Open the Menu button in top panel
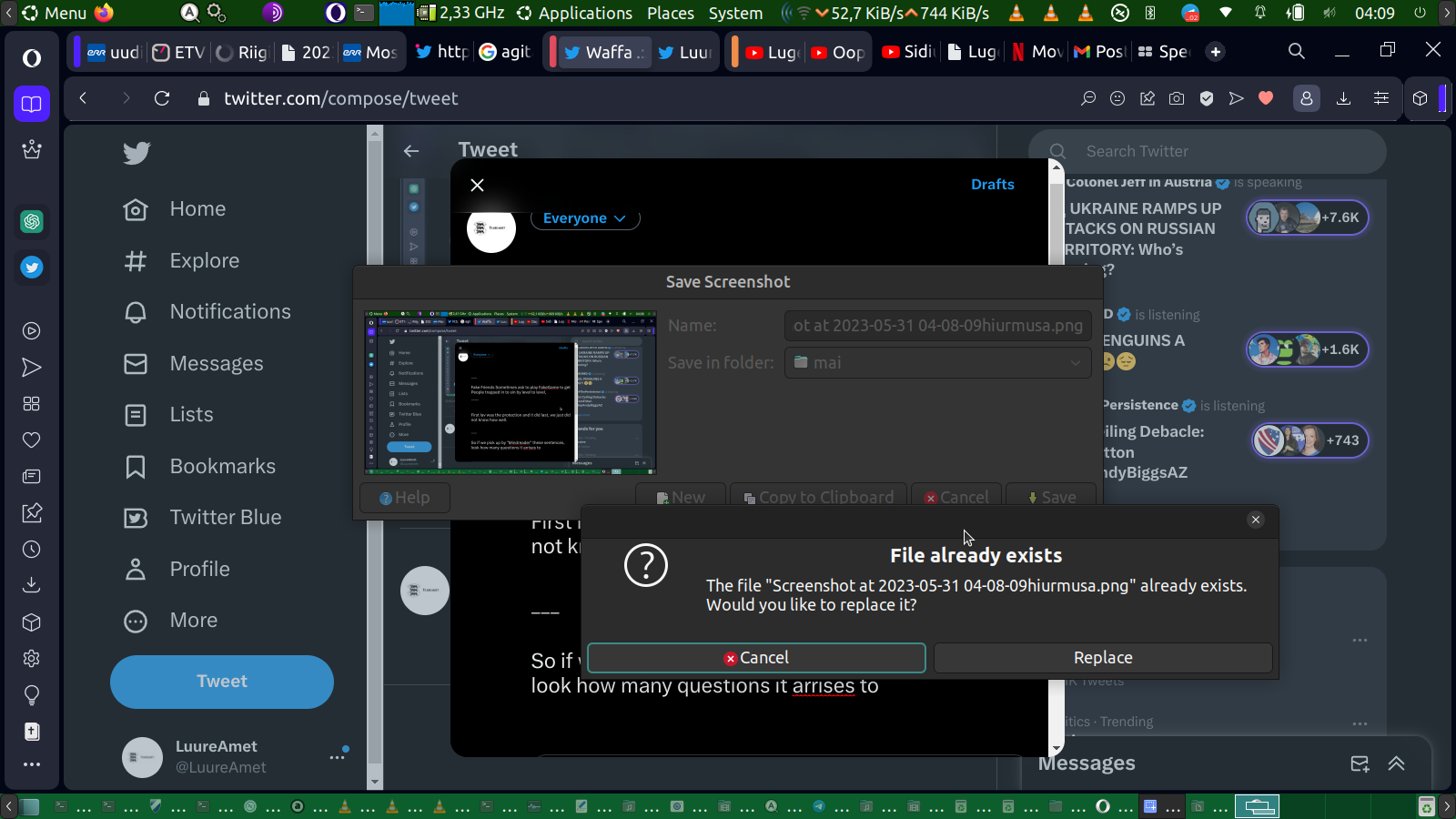This screenshot has height=819, width=1456. tap(55, 13)
